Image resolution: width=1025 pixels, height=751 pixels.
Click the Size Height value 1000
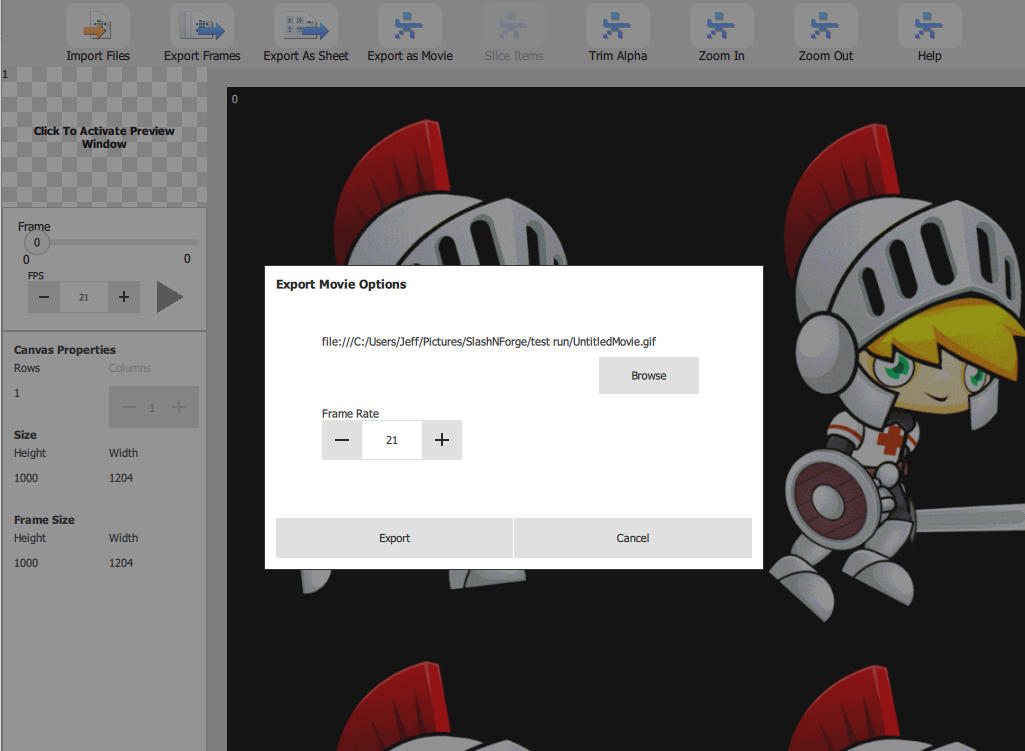[26, 478]
